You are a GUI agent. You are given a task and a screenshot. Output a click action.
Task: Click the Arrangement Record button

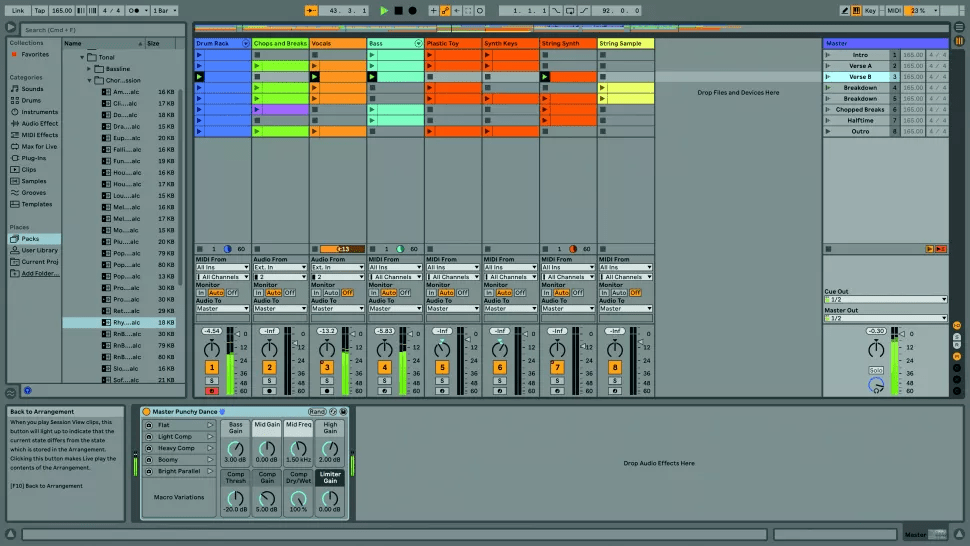pyautogui.click(x=412, y=10)
